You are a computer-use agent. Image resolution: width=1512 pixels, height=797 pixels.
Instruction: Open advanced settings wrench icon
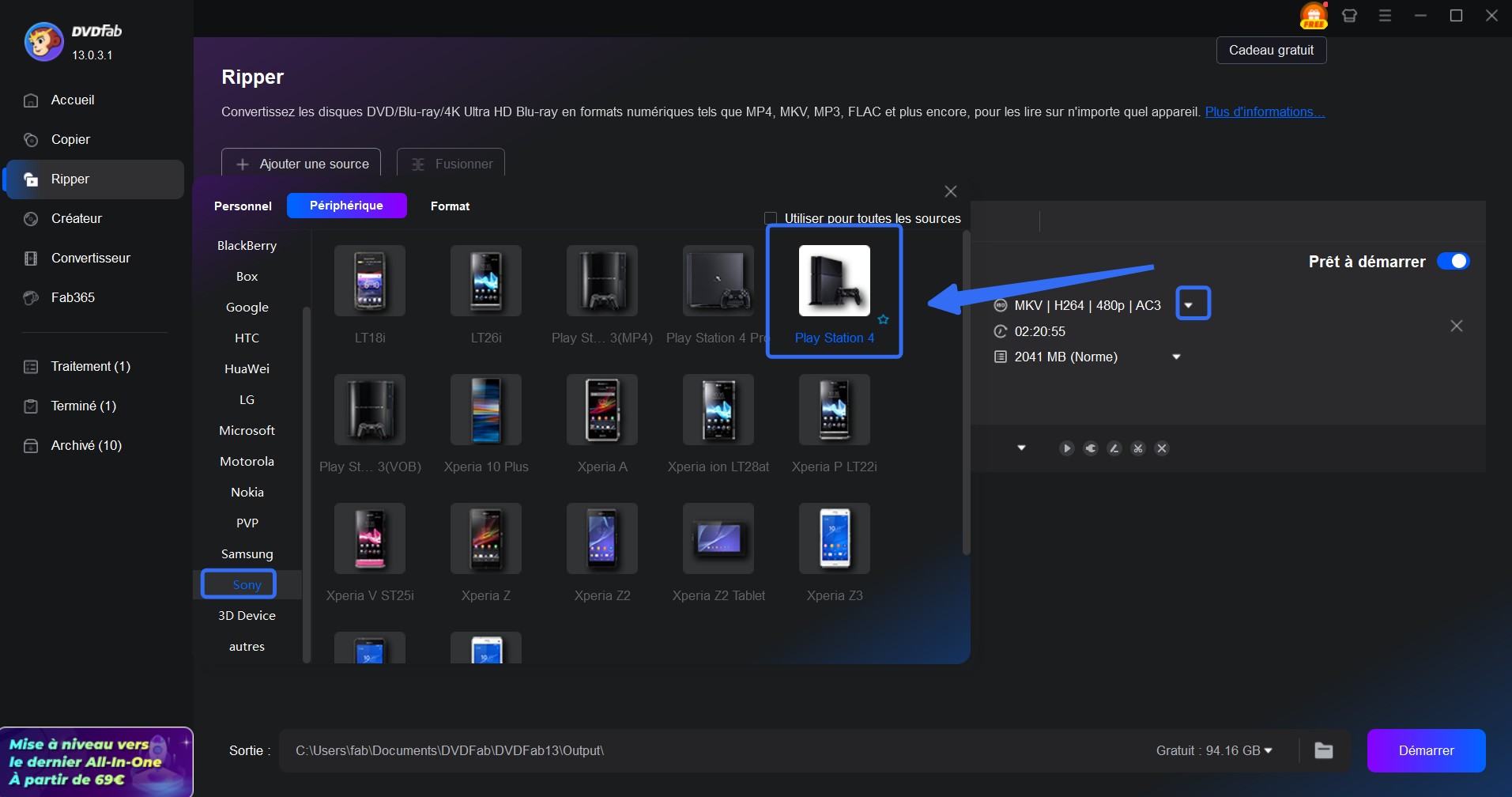tap(1090, 448)
